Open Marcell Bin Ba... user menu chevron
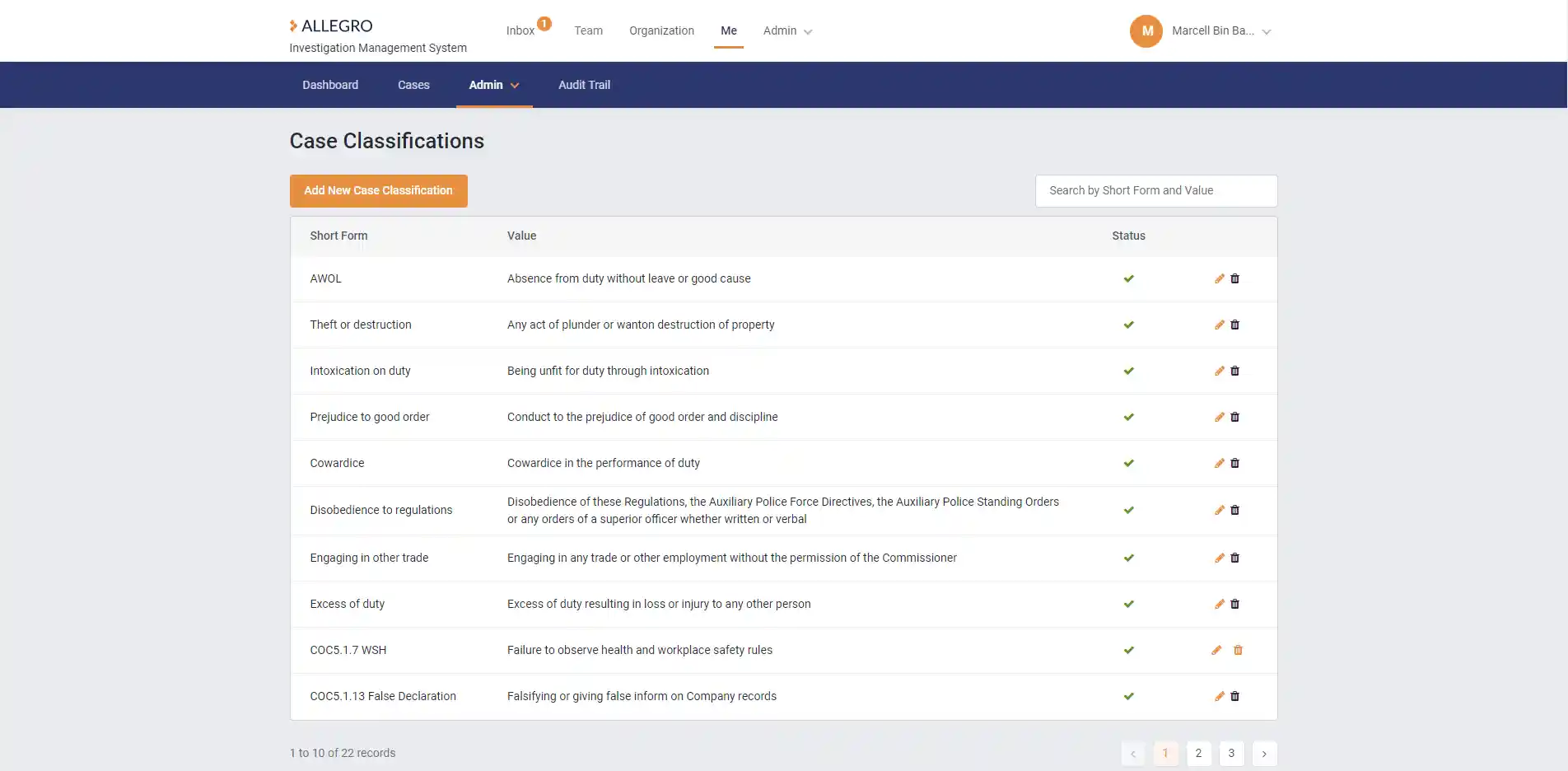1568x771 pixels. [1267, 32]
